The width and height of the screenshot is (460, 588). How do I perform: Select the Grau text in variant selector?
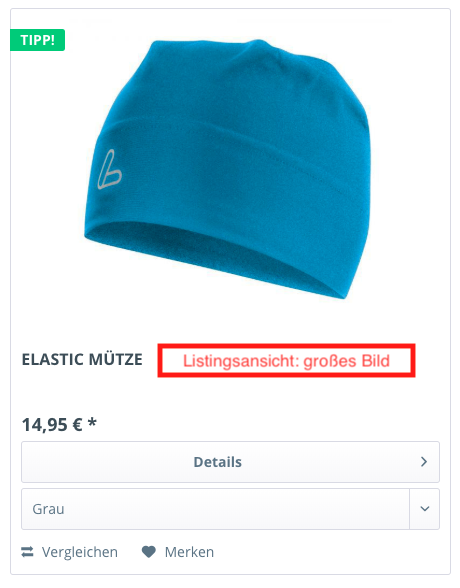pos(48,509)
